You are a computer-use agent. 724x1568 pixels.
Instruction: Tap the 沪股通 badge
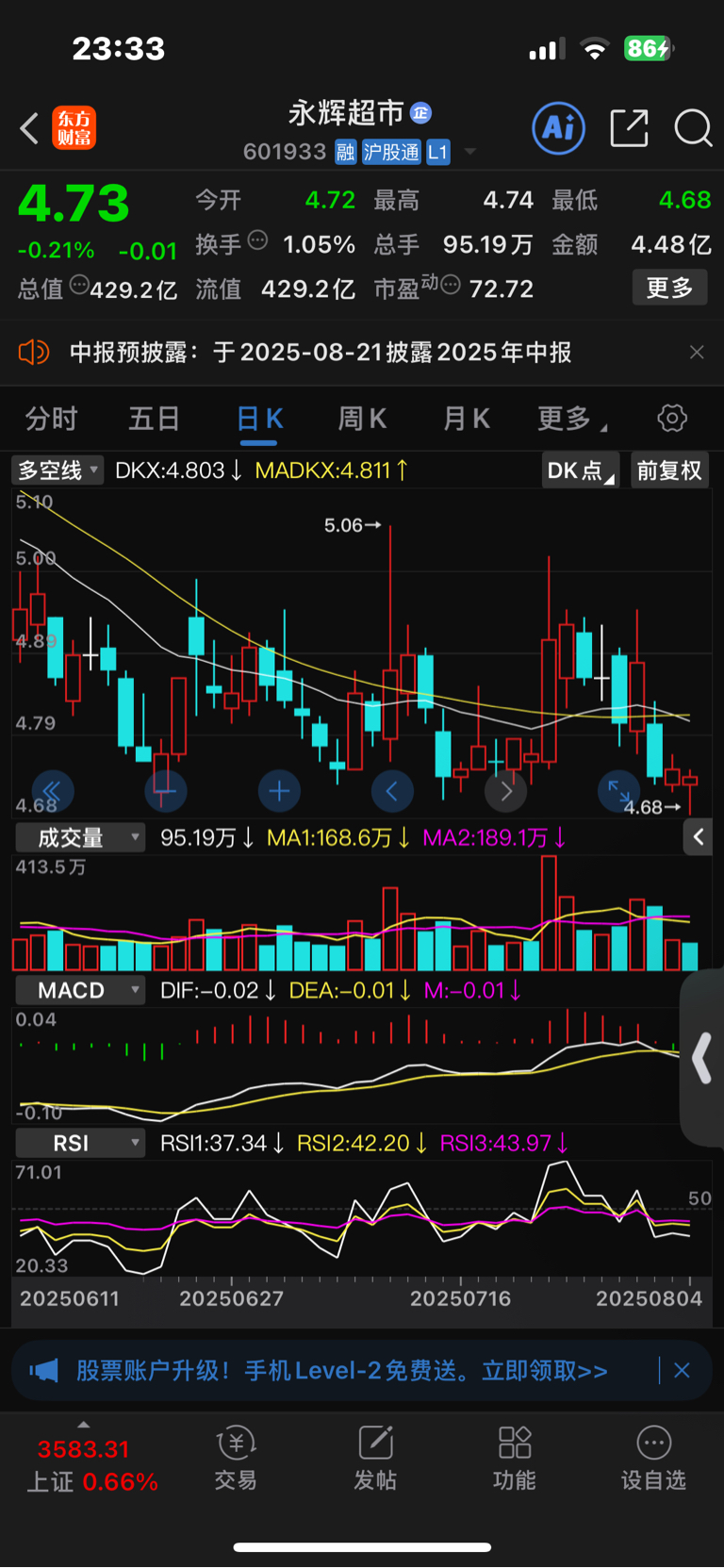click(x=391, y=152)
